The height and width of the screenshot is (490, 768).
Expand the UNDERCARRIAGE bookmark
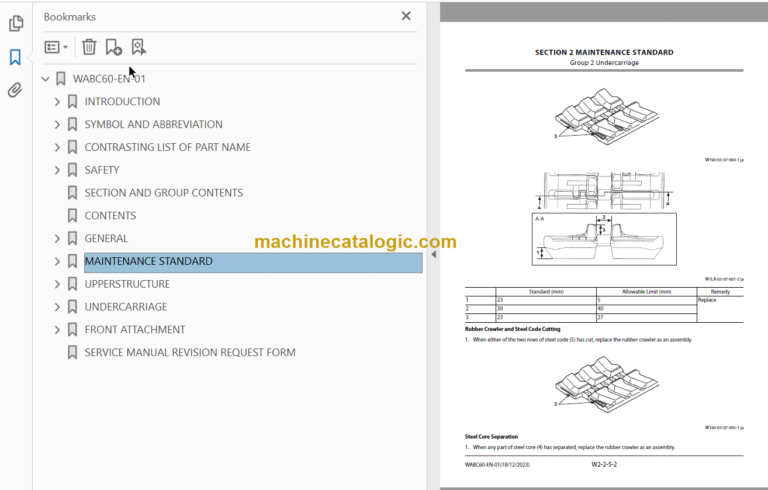[57, 307]
